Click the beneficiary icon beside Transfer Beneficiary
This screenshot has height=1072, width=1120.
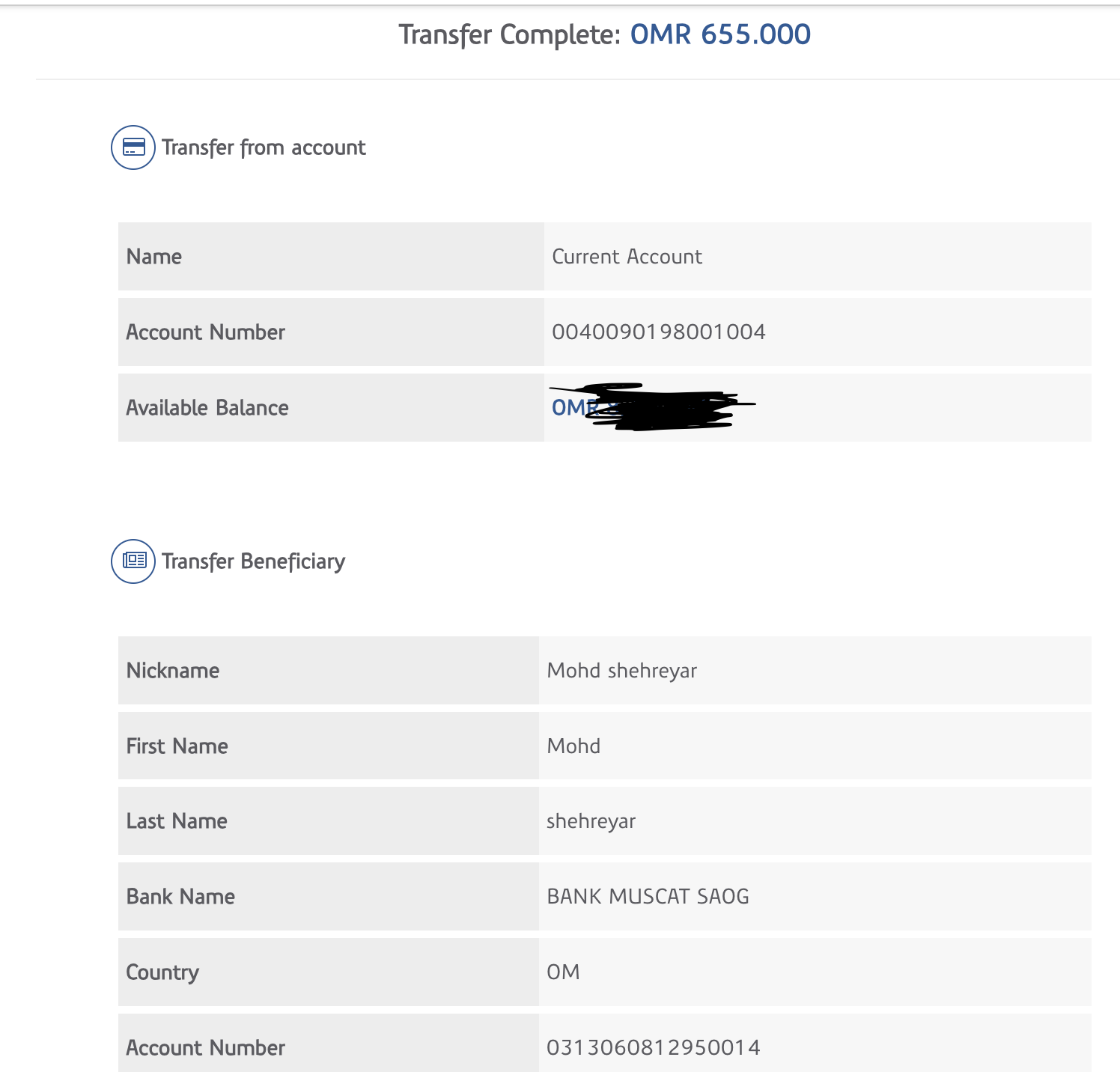pyautogui.click(x=133, y=561)
